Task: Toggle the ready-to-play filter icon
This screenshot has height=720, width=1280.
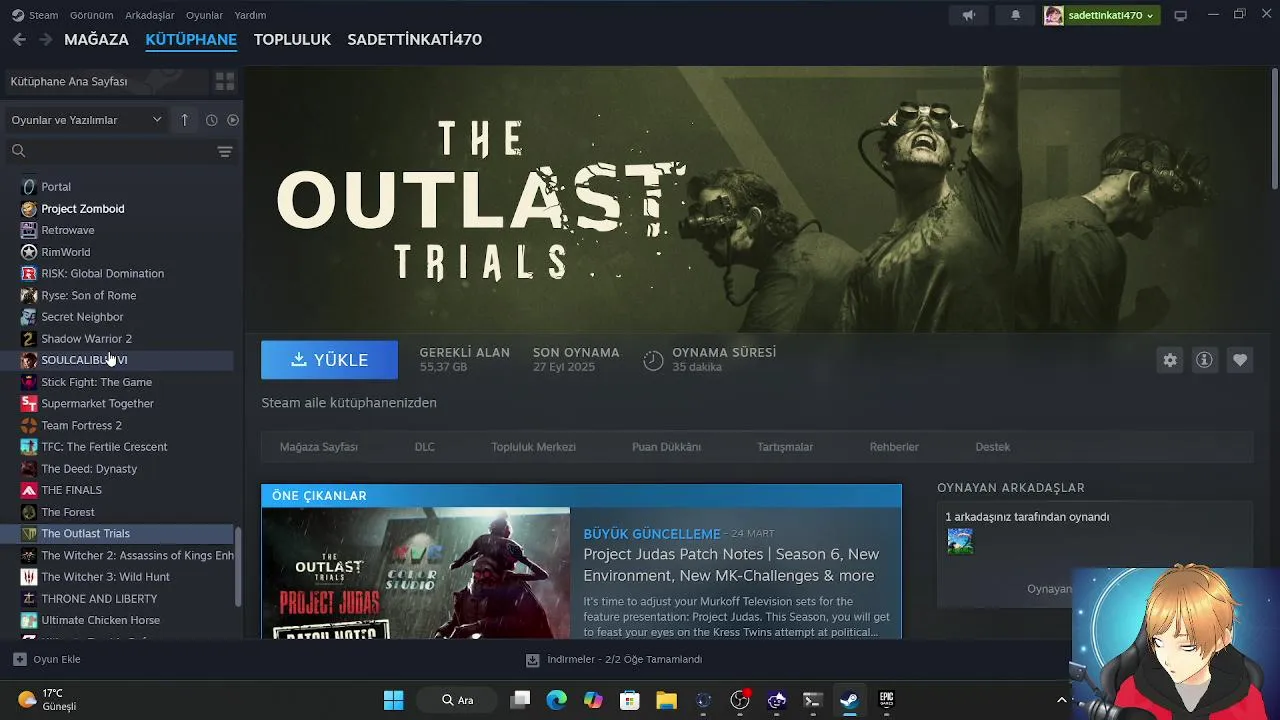Action: 233,120
